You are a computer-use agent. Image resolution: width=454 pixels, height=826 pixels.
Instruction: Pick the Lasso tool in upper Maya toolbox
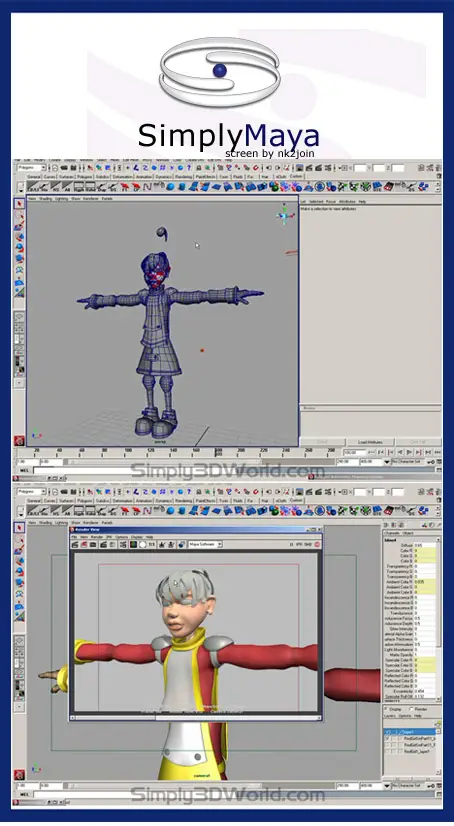coord(19,213)
